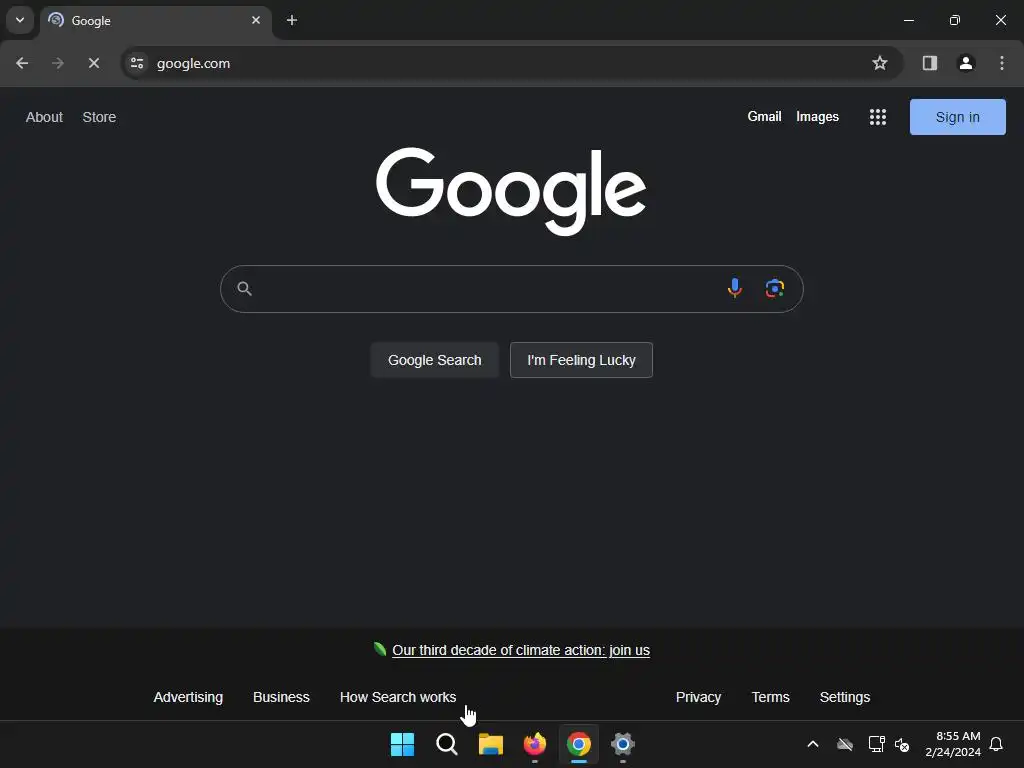Screen dimensions: 1024x768
Task: Open Settings gear app in taskbar
Action: [x=623, y=744]
